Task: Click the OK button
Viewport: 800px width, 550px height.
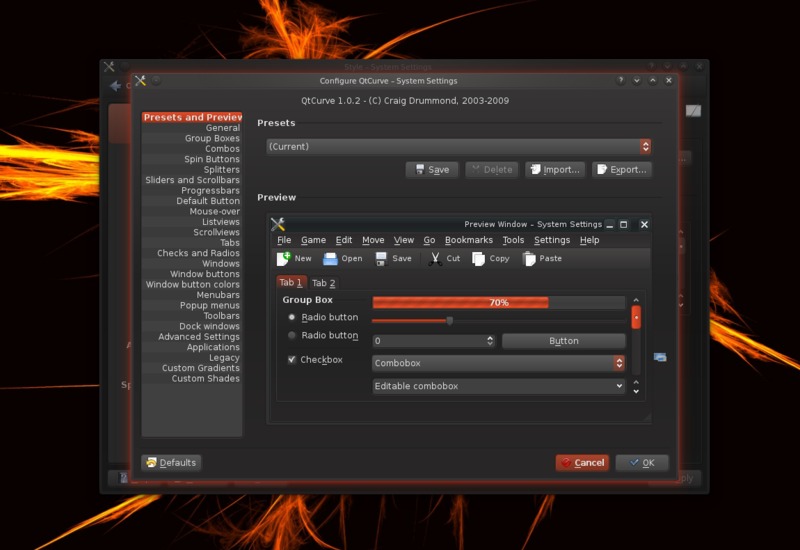Action: coord(642,462)
